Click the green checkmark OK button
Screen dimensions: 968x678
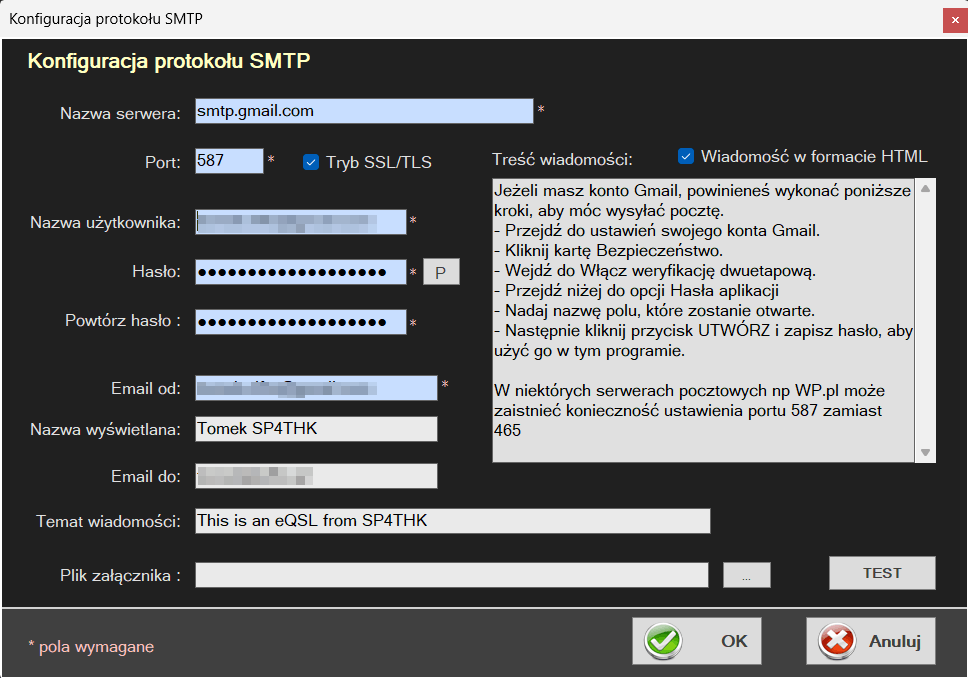[696, 641]
